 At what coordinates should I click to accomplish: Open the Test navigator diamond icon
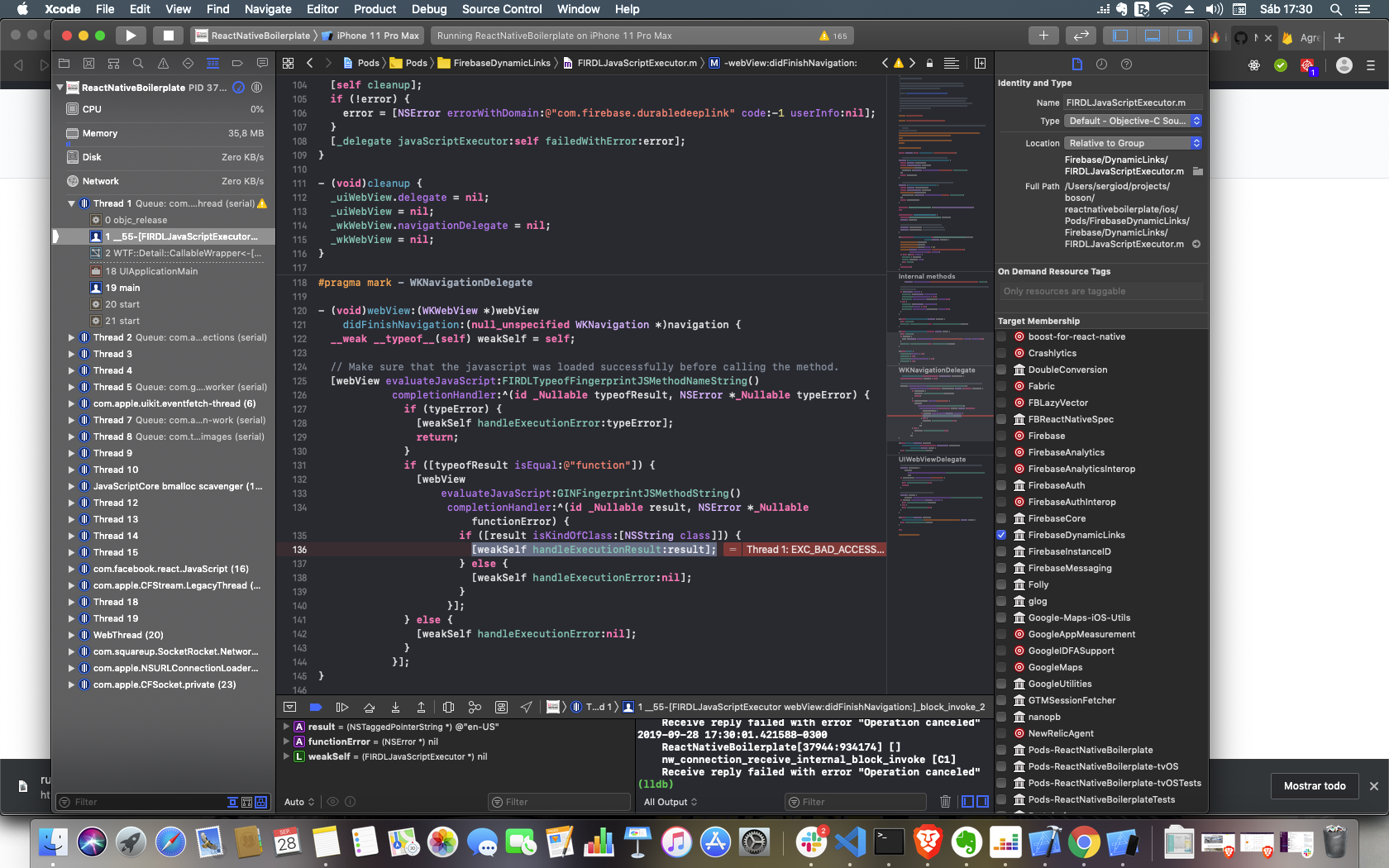click(x=188, y=64)
